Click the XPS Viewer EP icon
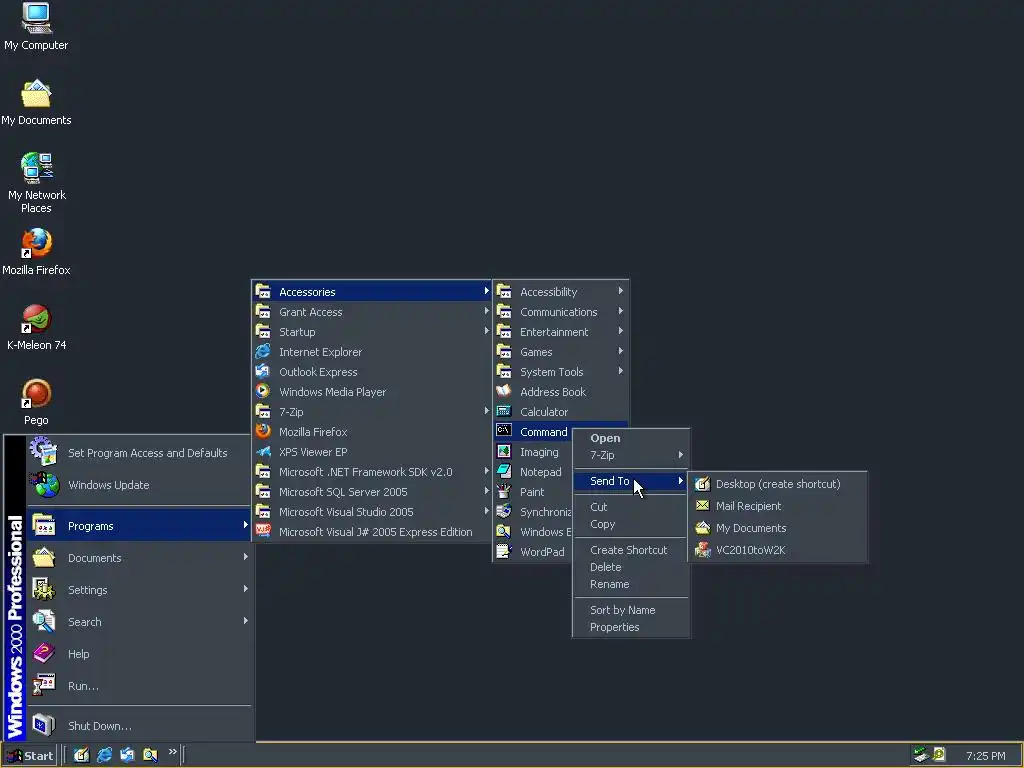This screenshot has height=768, width=1024. click(263, 451)
